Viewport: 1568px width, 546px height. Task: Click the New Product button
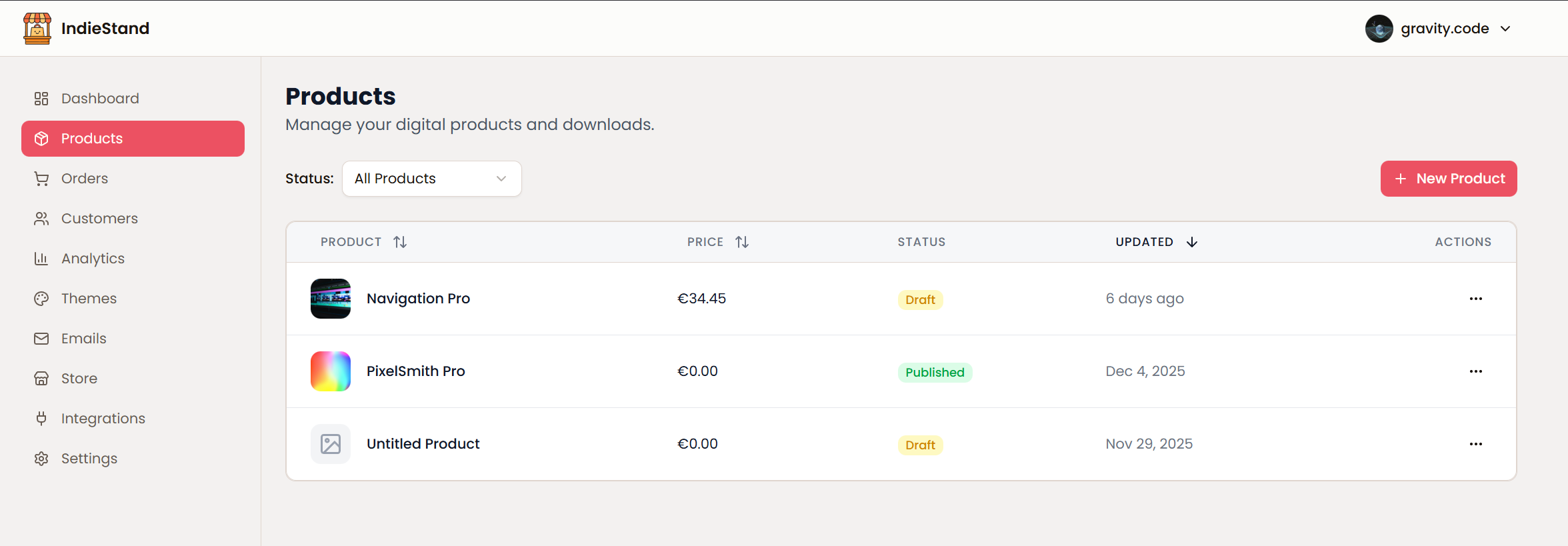[1448, 179]
